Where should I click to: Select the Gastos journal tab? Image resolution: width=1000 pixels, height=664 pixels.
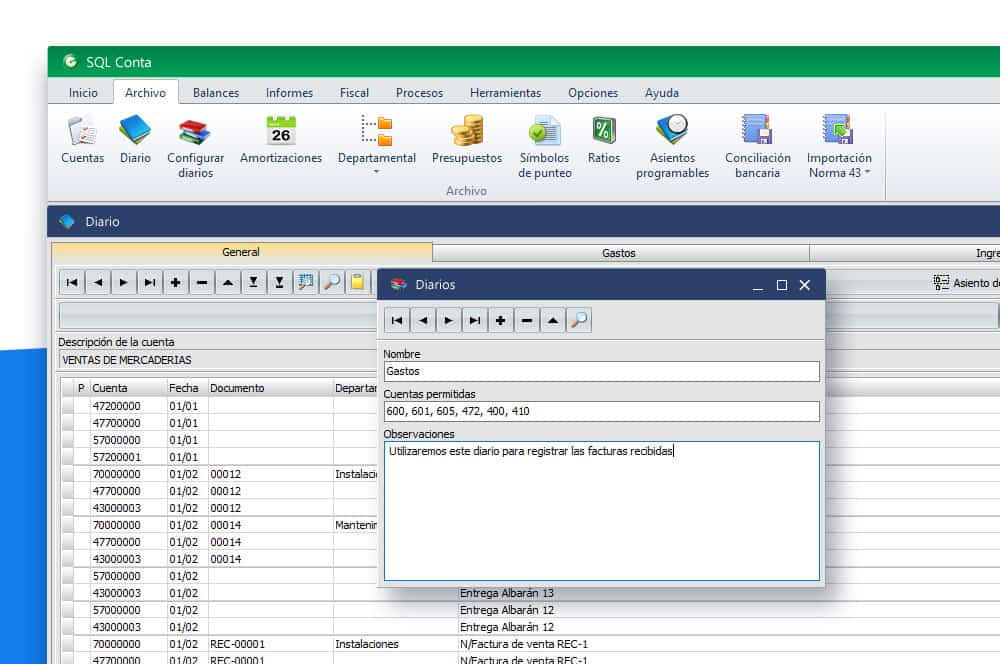pos(619,253)
